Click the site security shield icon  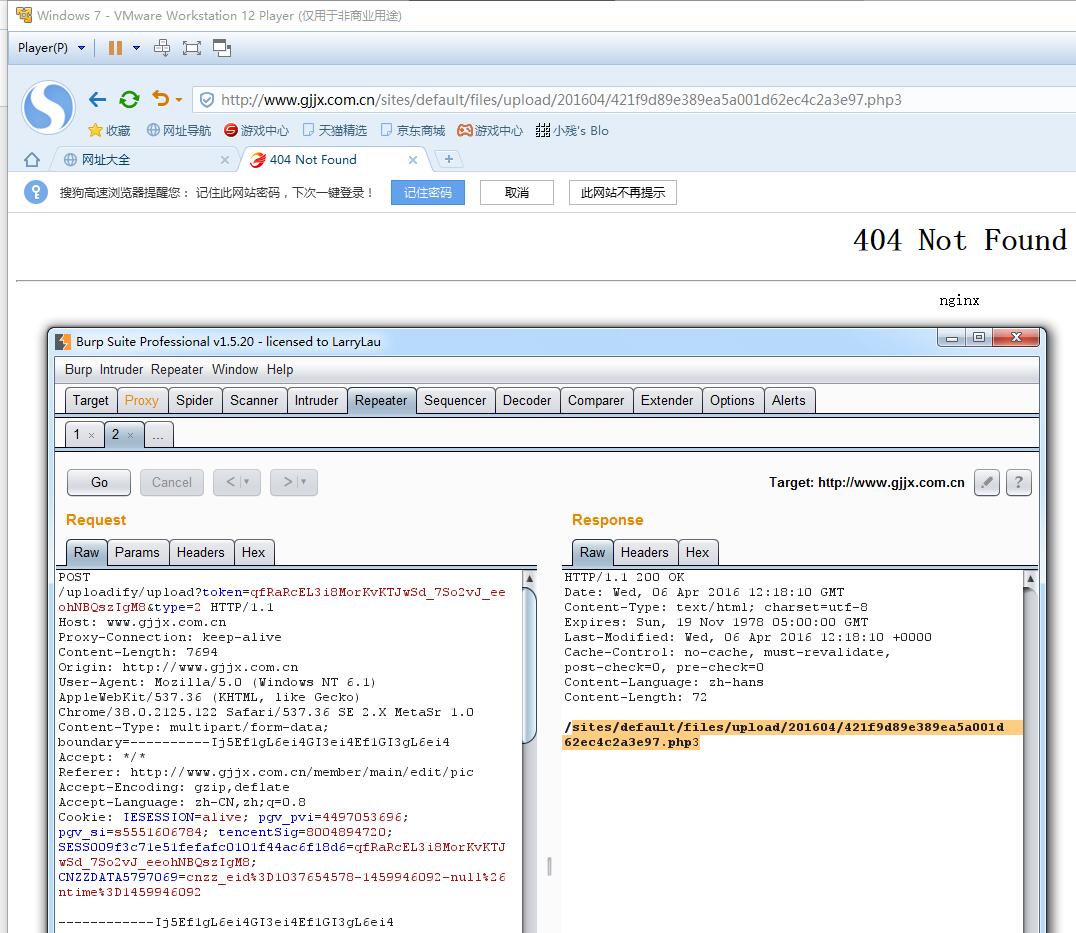(x=206, y=100)
